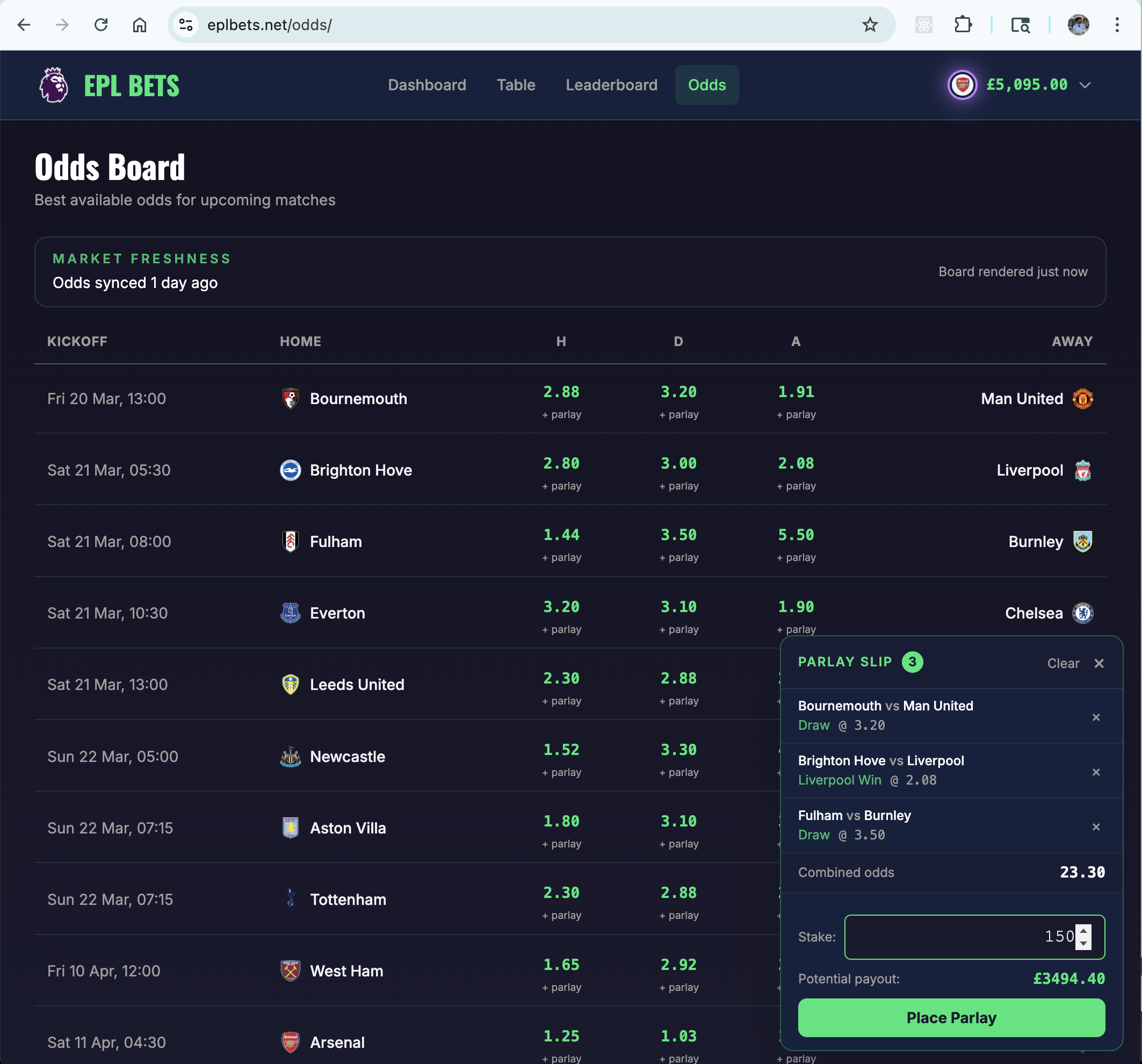Click the Tottenham club crest
Image resolution: width=1142 pixels, height=1064 pixels.
pos(291,899)
